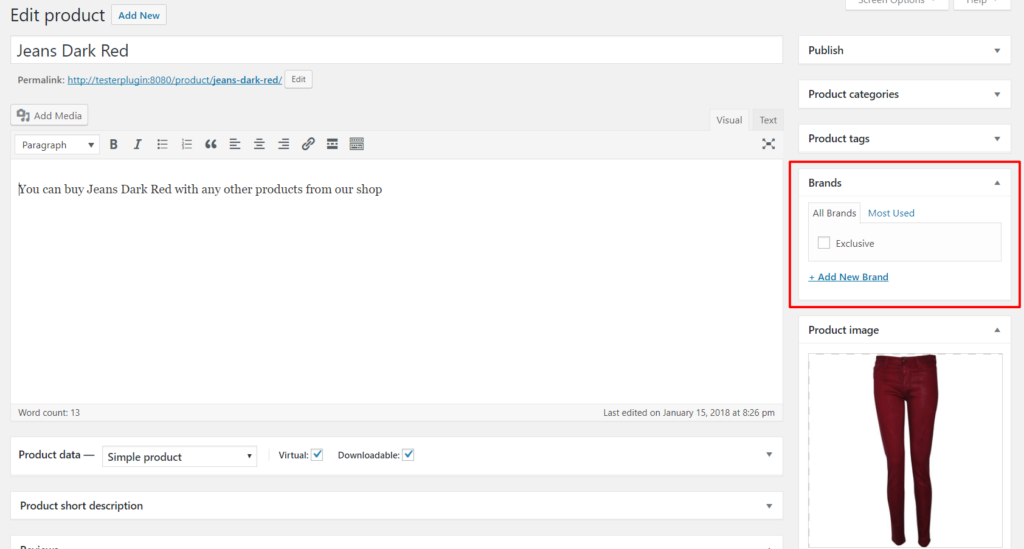Click the red jeans product image

(905, 450)
